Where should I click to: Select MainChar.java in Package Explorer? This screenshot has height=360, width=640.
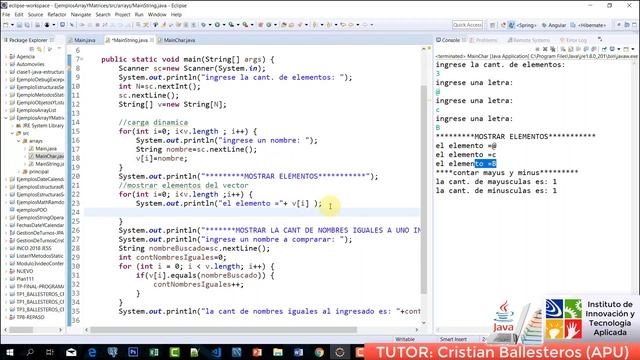pyautogui.click(x=46, y=156)
